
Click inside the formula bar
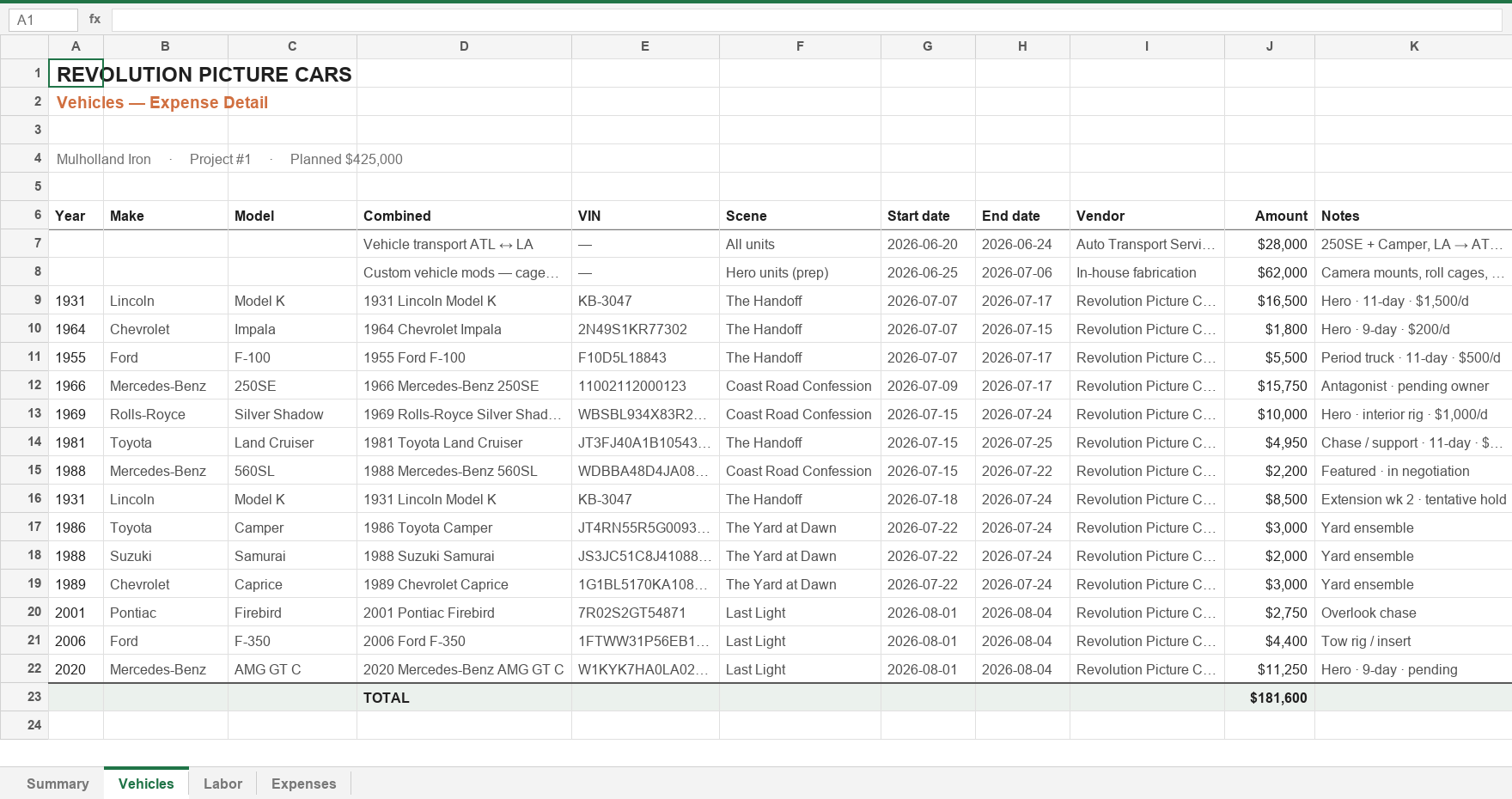pyautogui.click(x=806, y=20)
